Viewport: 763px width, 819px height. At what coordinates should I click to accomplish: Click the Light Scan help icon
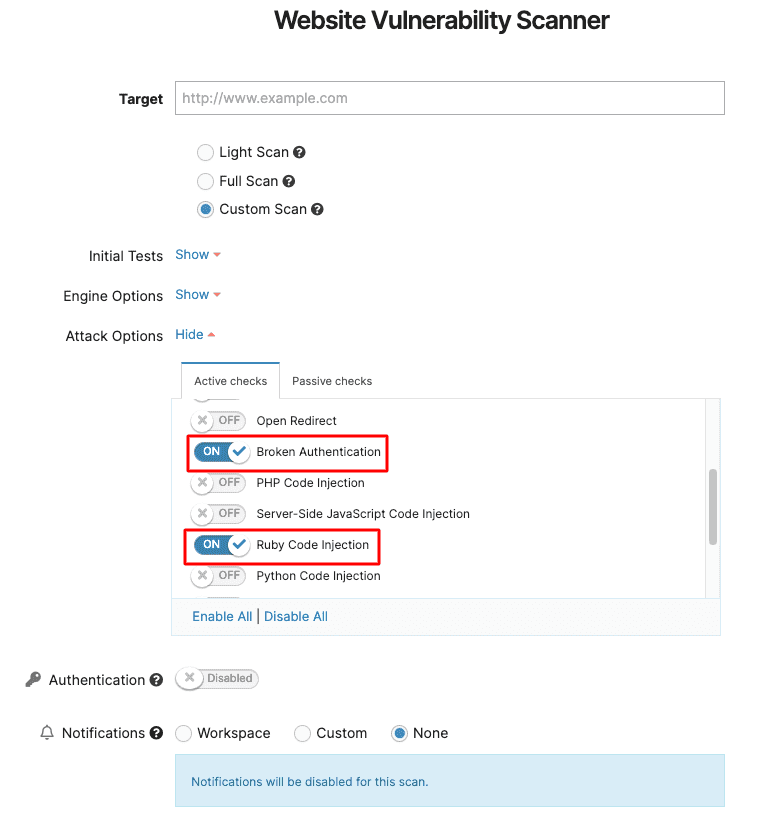click(300, 152)
